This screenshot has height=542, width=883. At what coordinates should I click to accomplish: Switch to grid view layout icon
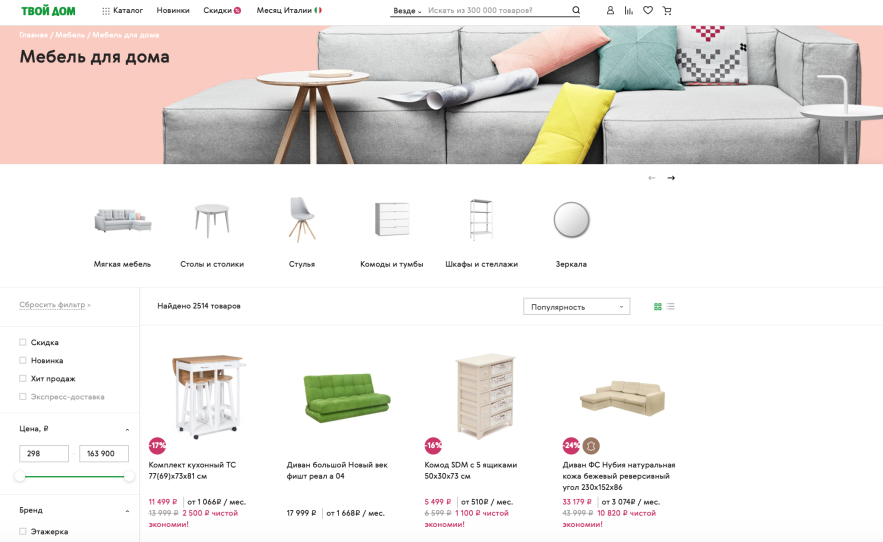click(657, 306)
